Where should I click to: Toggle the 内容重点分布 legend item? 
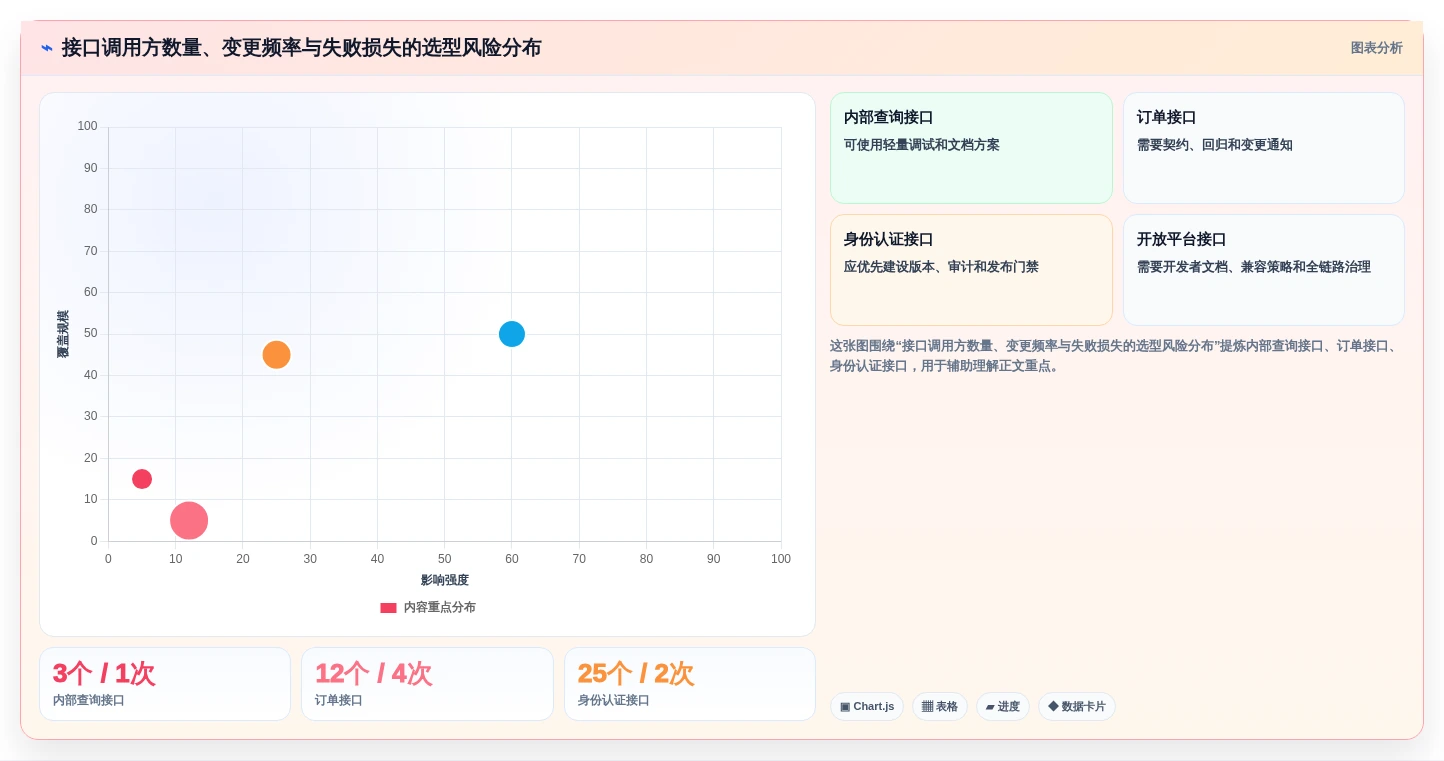coord(428,607)
